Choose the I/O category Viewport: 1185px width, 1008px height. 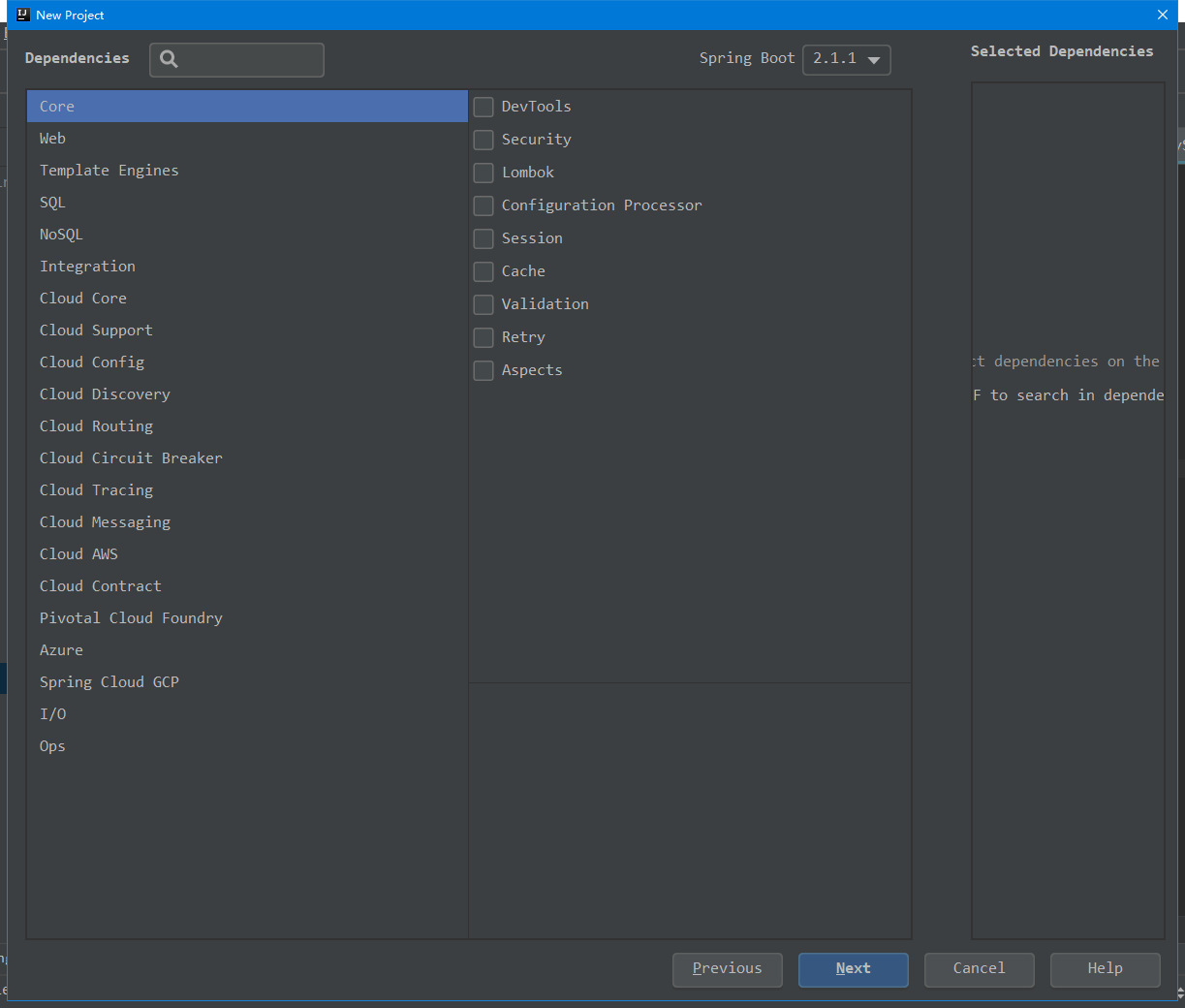point(247,714)
